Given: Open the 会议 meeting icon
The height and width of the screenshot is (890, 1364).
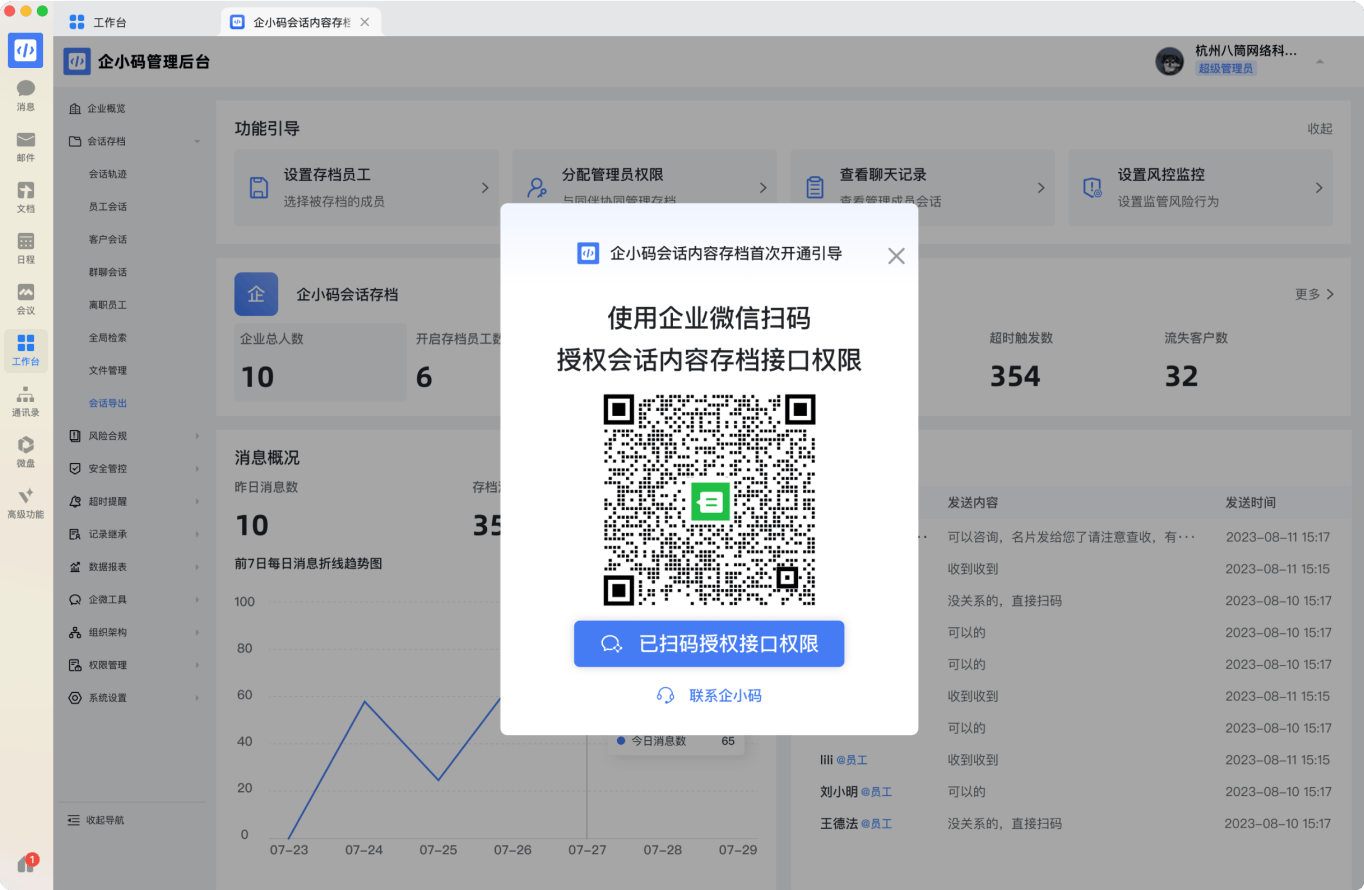Looking at the screenshot, I should tap(26, 299).
